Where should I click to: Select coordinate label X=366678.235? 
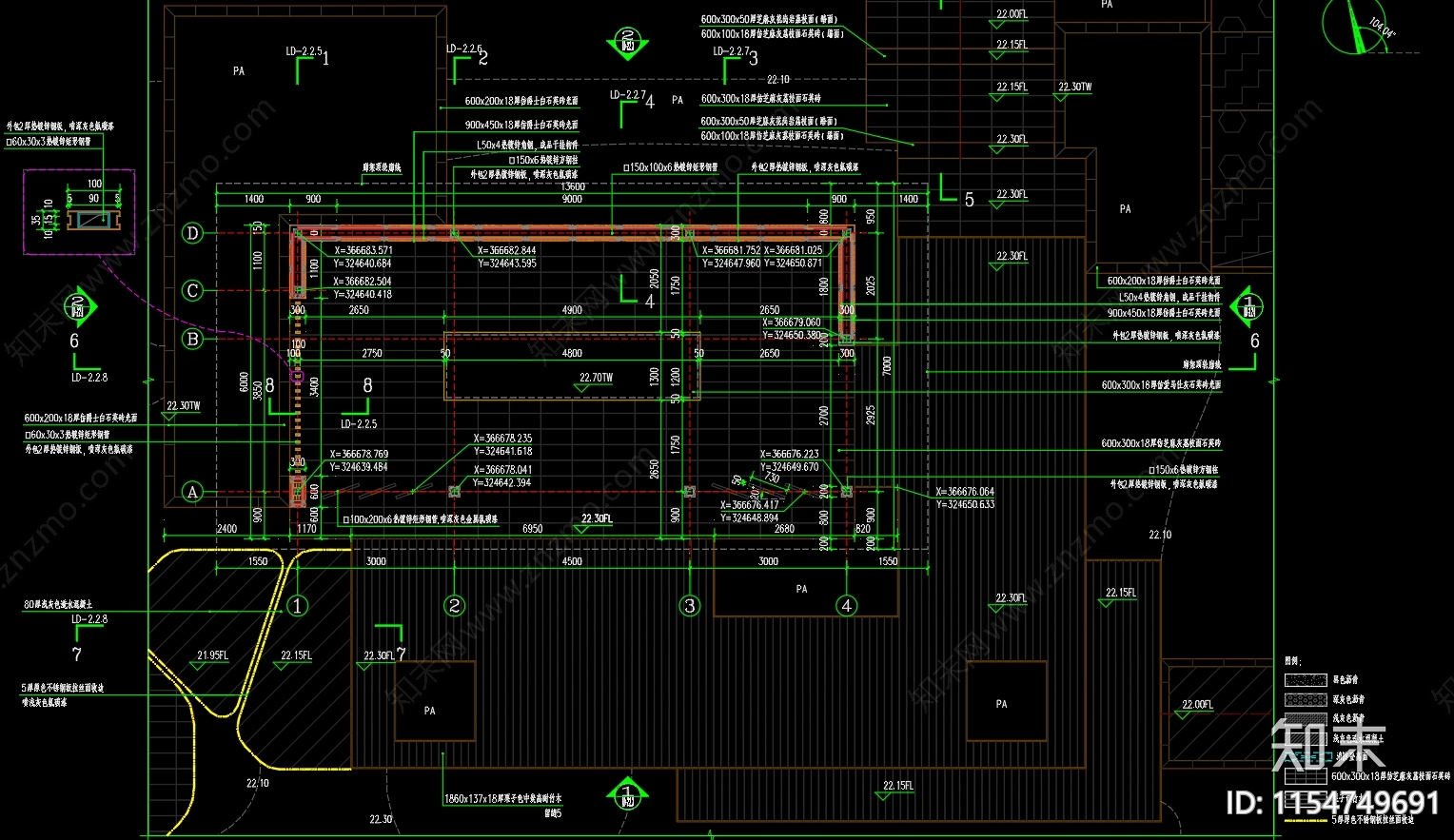(x=503, y=439)
